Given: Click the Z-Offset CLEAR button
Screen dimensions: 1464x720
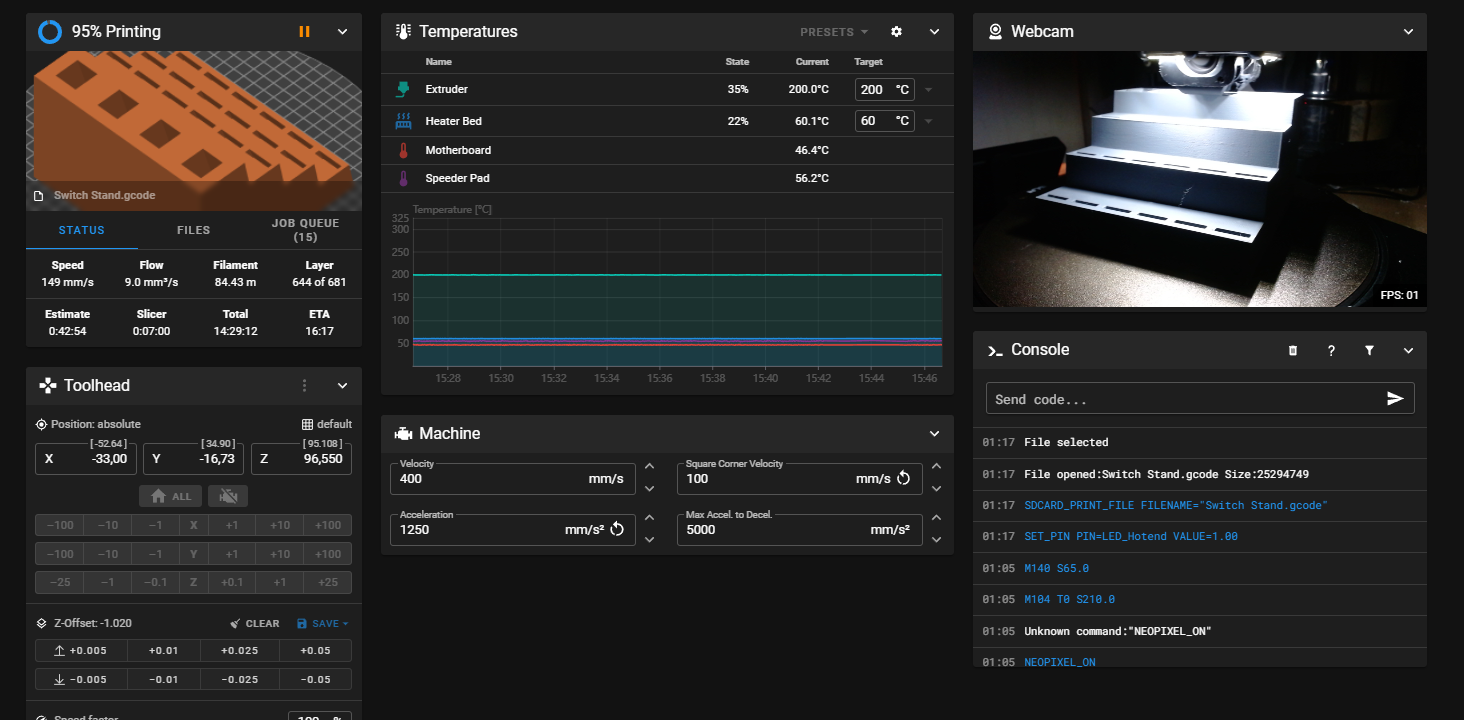Looking at the screenshot, I should [254, 624].
